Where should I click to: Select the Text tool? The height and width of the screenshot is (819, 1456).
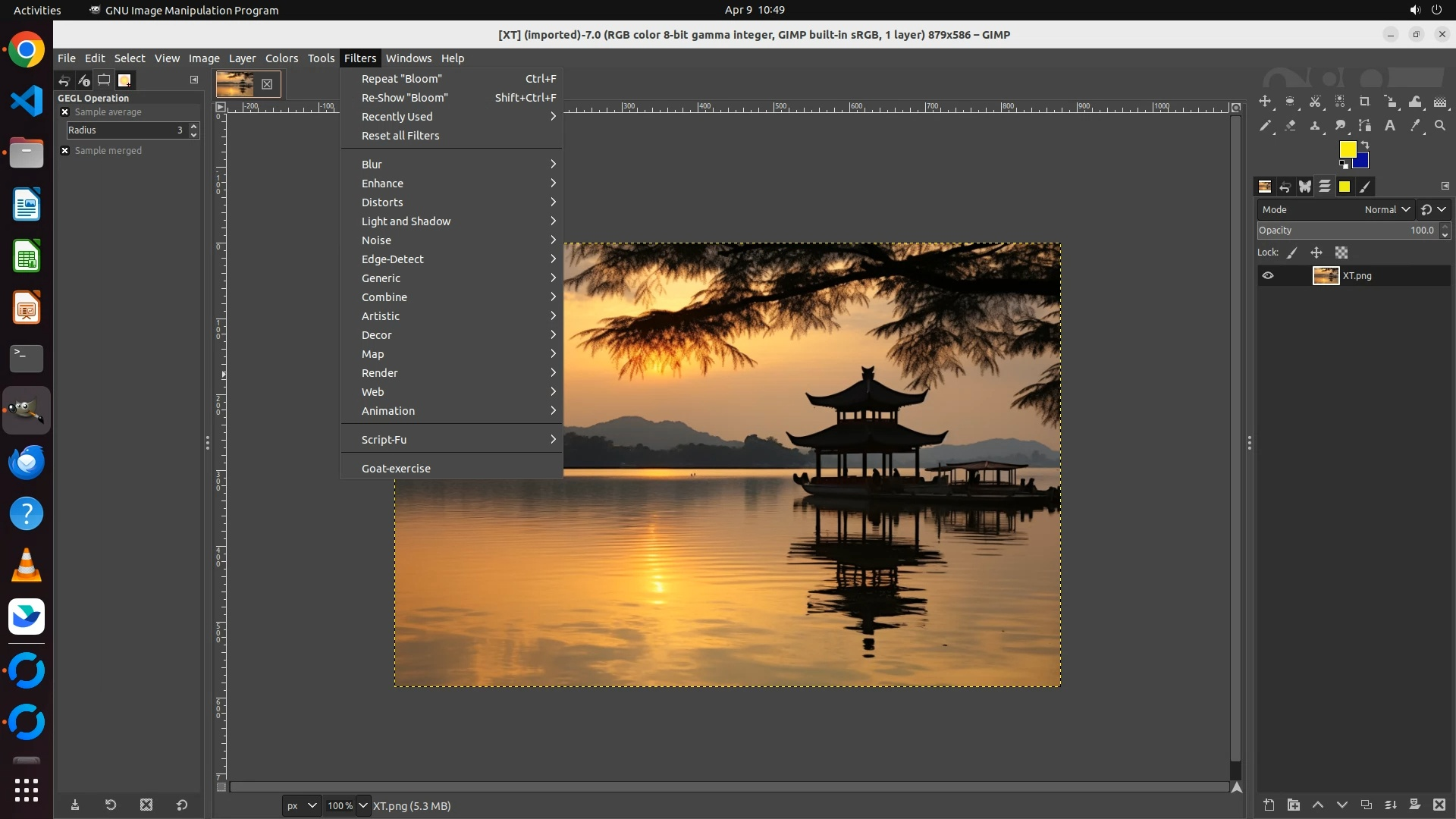[1390, 126]
